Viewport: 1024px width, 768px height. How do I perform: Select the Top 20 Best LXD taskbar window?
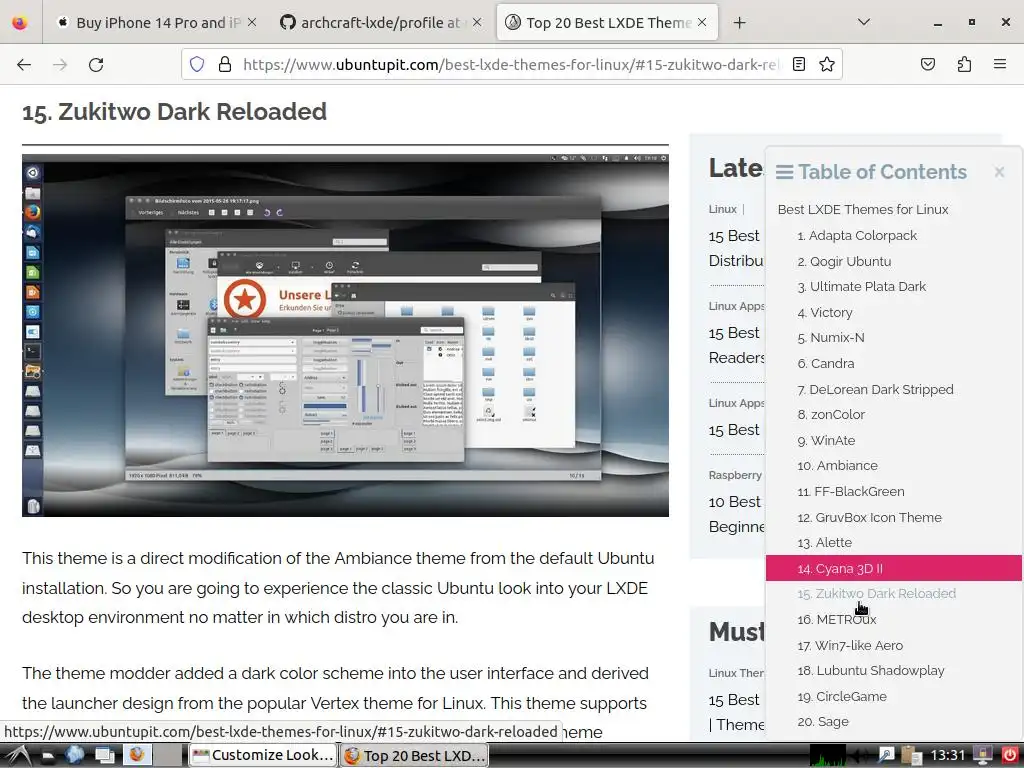(x=414, y=756)
